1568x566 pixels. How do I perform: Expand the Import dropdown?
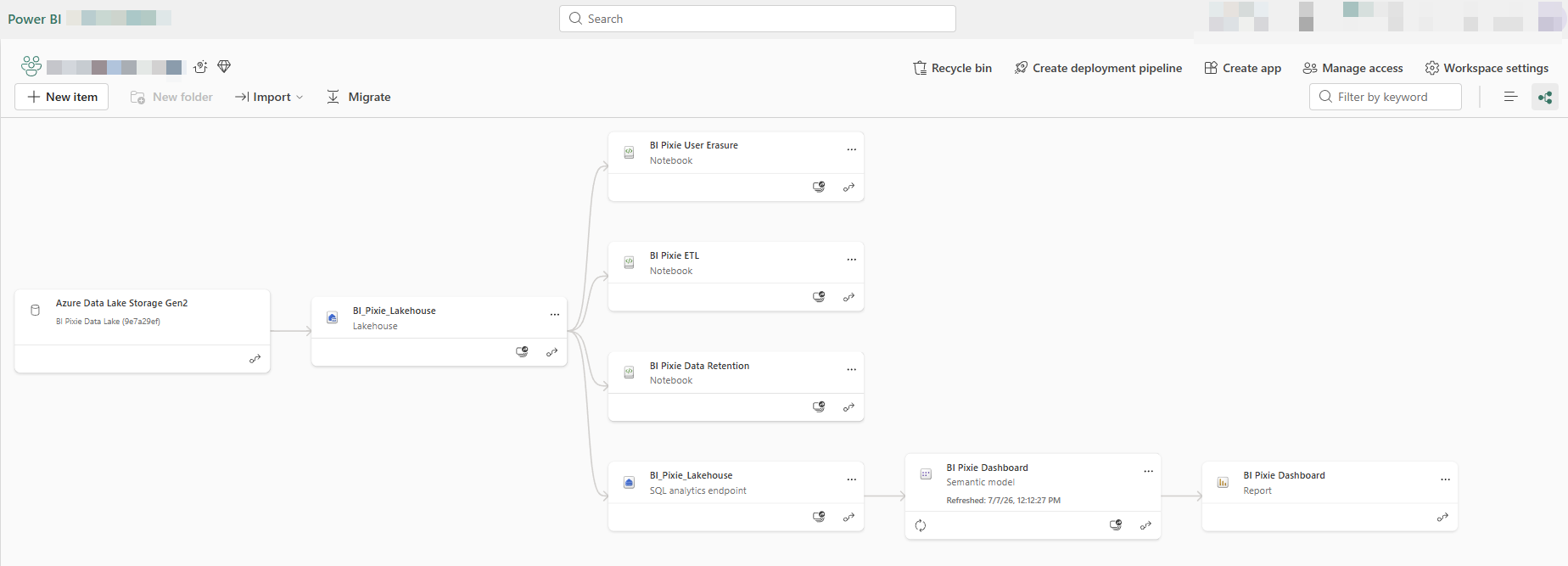[269, 97]
